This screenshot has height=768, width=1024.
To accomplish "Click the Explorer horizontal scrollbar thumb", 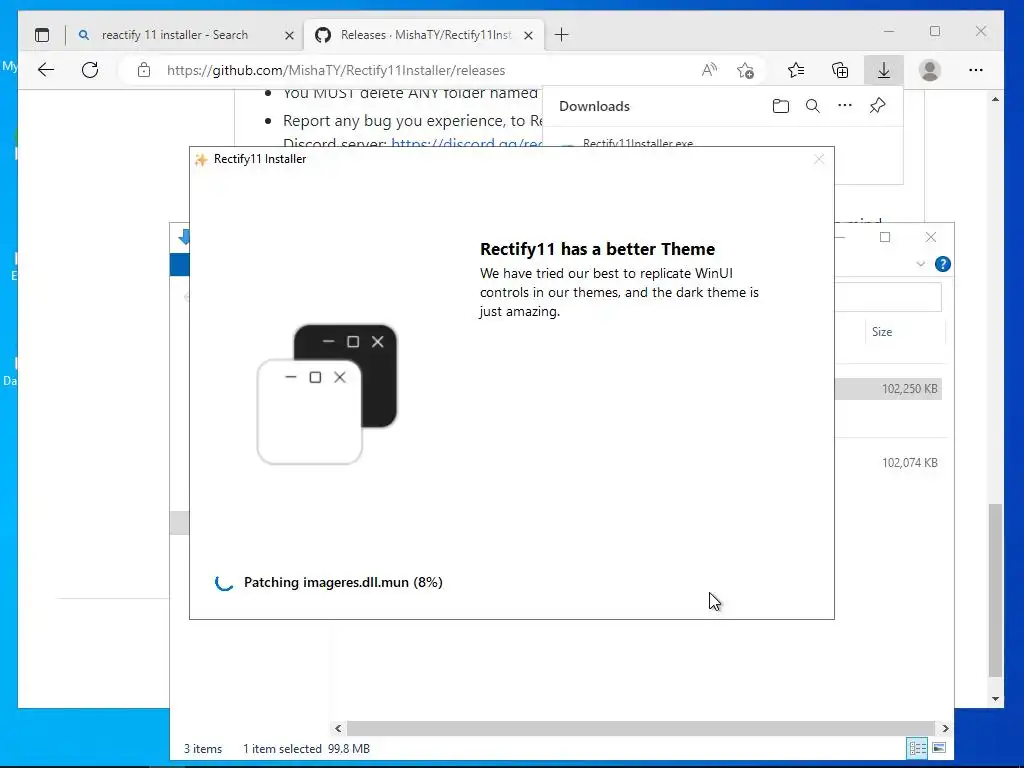I will pyautogui.click(x=641, y=728).
